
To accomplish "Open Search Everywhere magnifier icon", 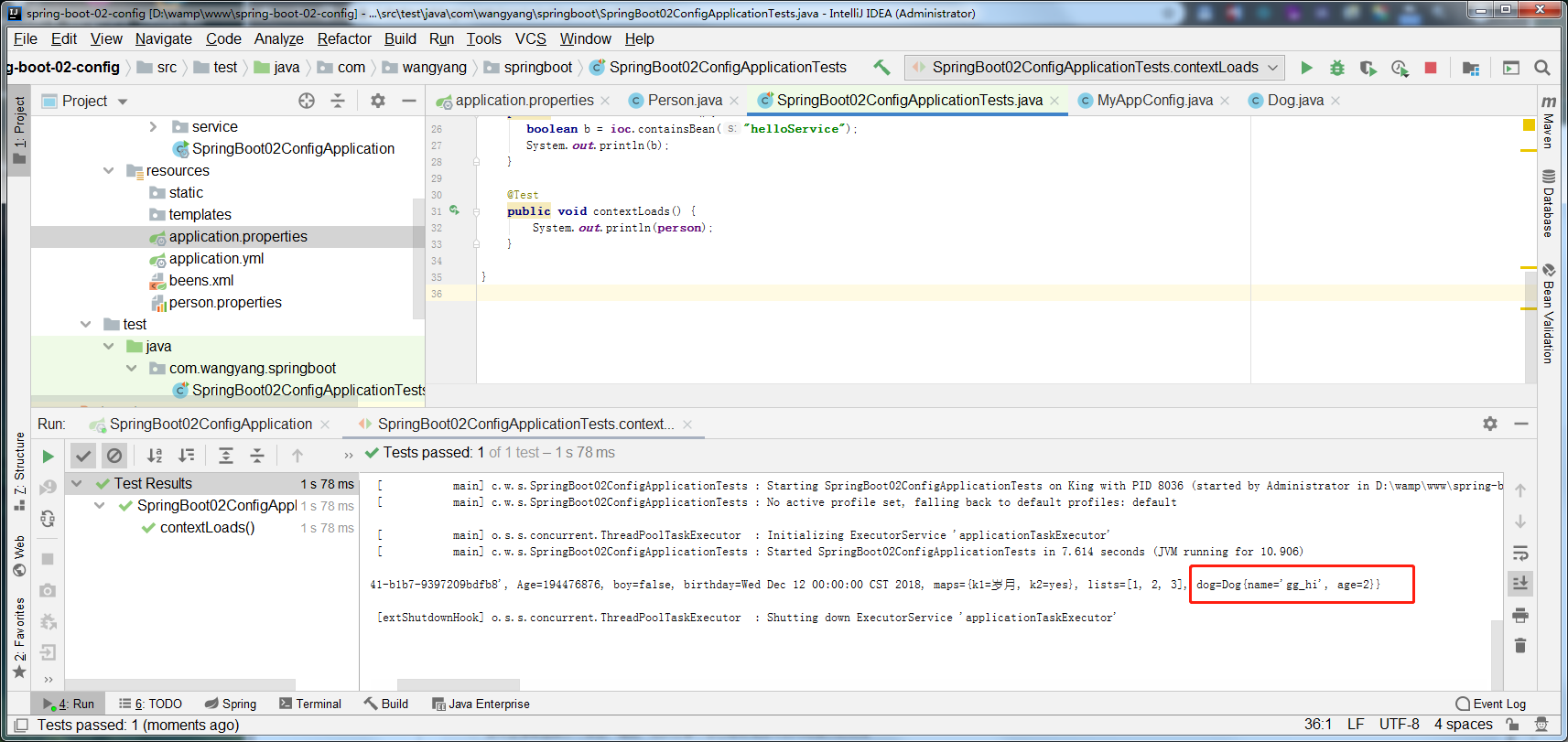I will coord(1542,68).
